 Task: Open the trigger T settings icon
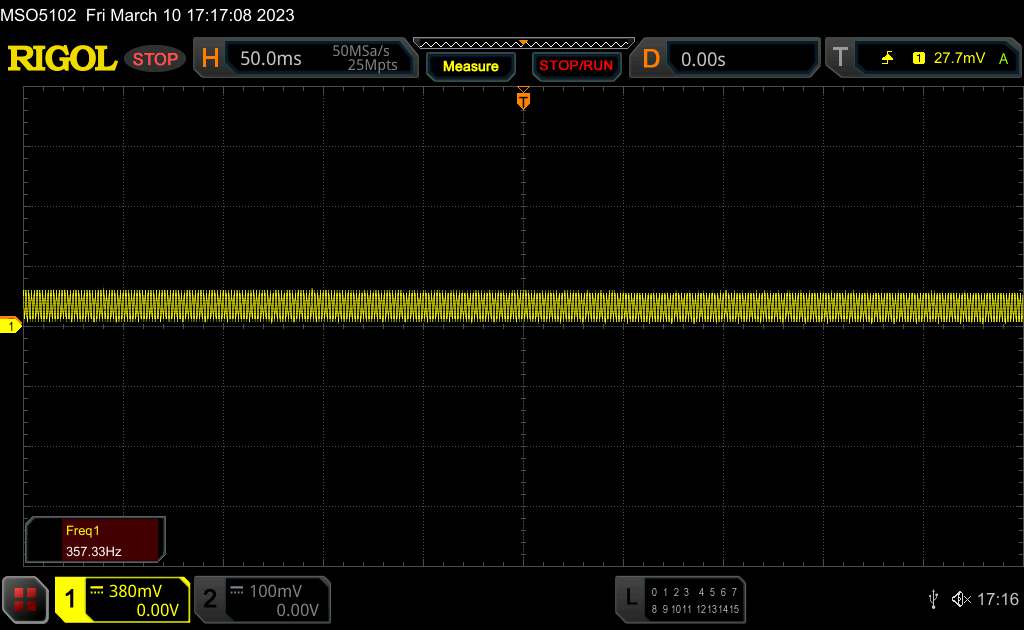(x=840, y=58)
